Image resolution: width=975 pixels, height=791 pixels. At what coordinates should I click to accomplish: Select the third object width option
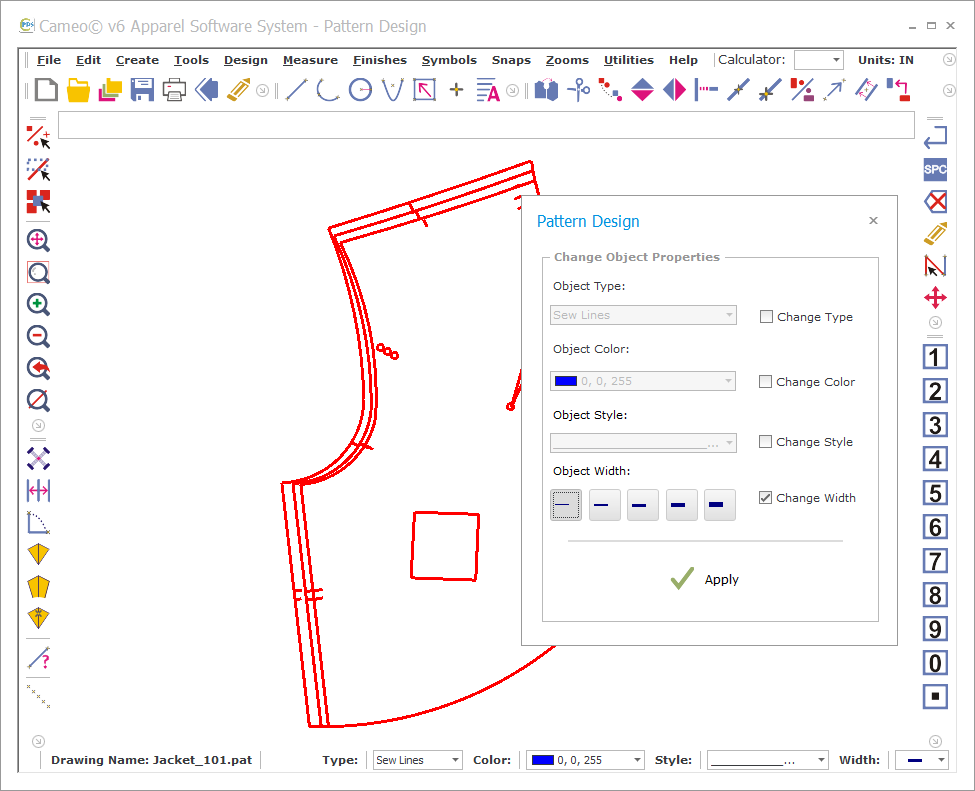tap(642, 504)
